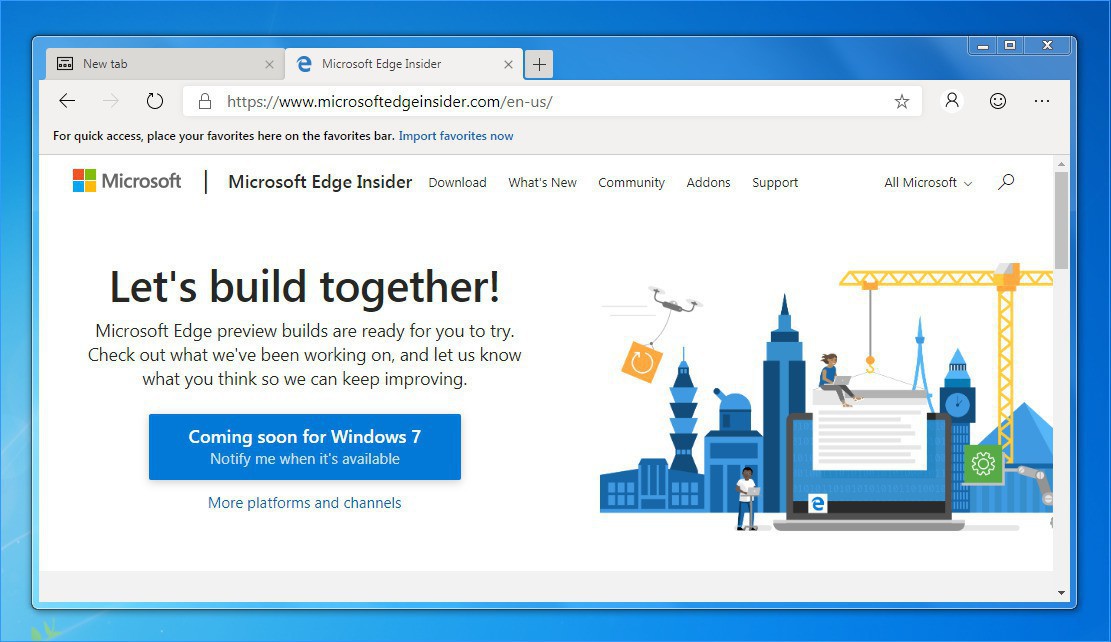The height and width of the screenshot is (642, 1111).
Task: Go to Community section
Action: click(x=631, y=183)
